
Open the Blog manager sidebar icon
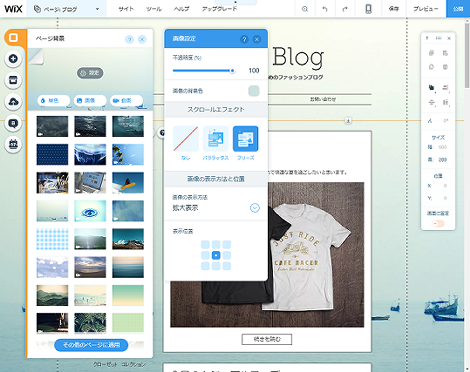click(x=13, y=123)
